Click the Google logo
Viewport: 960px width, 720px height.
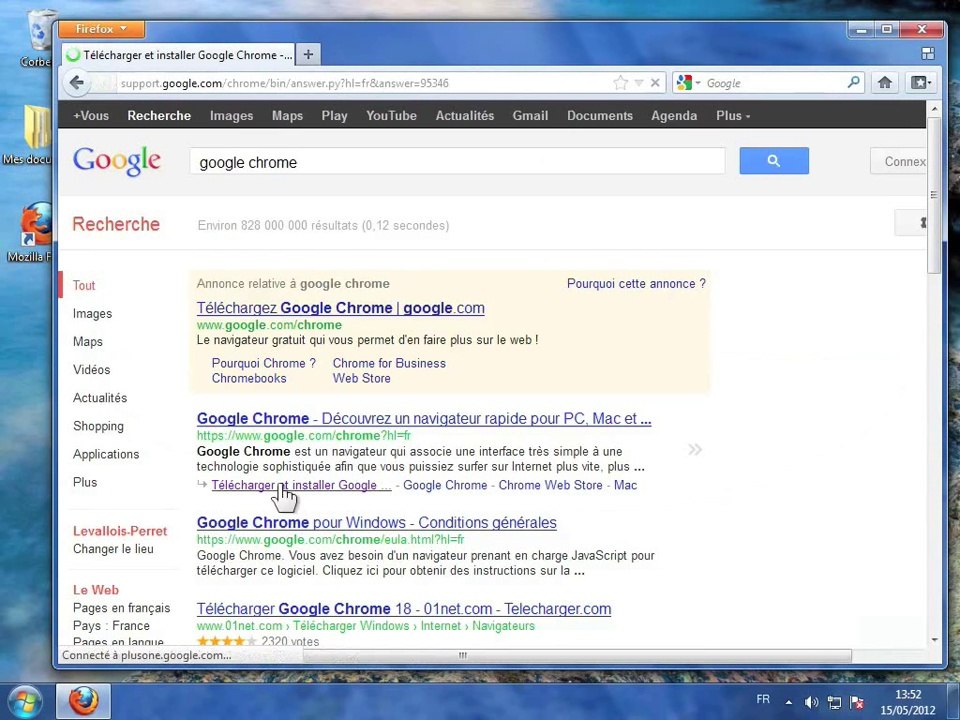117,161
